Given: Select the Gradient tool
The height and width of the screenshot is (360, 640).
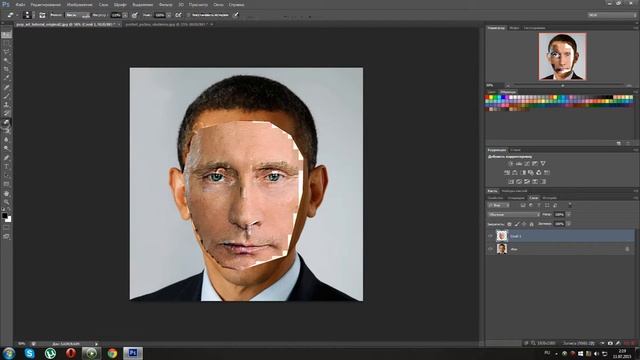Looking at the screenshot, I should coord(7,131).
